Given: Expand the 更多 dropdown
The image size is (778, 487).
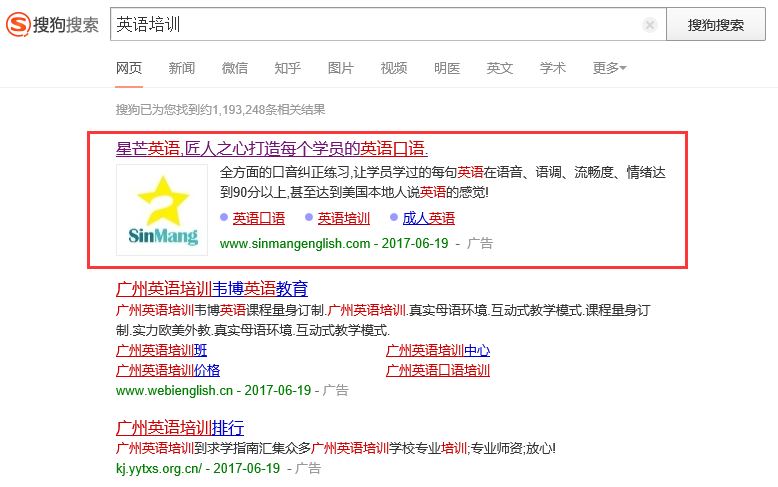Looking at the screenshot, I should click(x=609, y=68).
